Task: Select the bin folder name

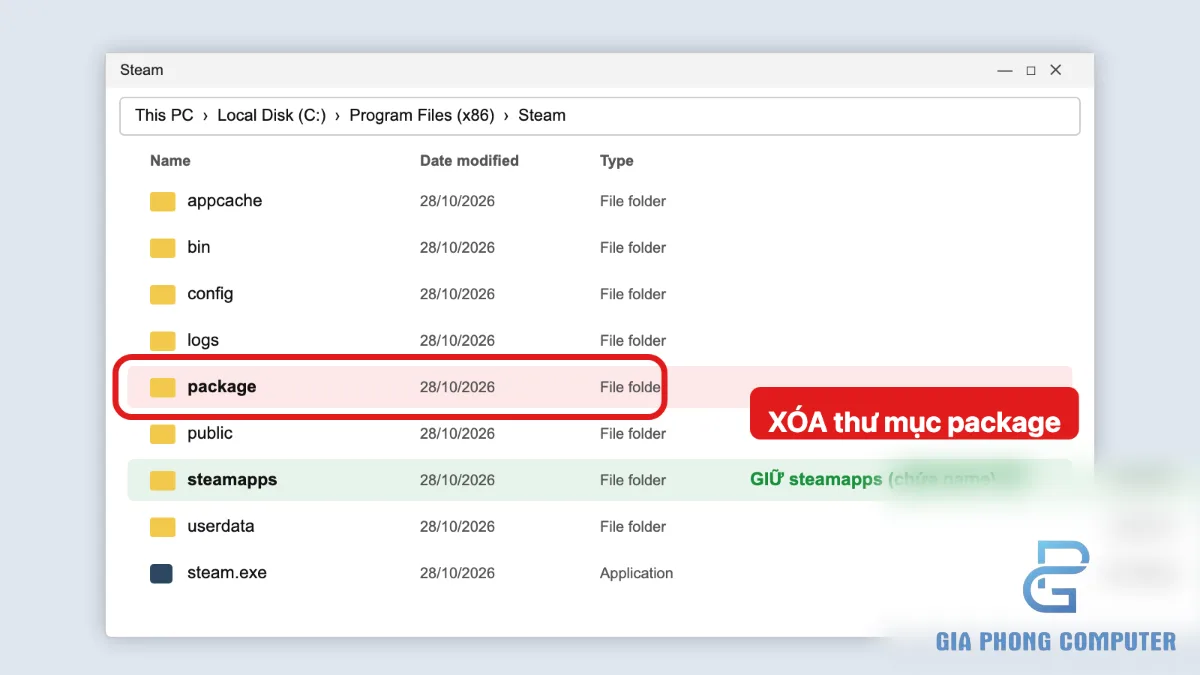Action: pos(199,247)
